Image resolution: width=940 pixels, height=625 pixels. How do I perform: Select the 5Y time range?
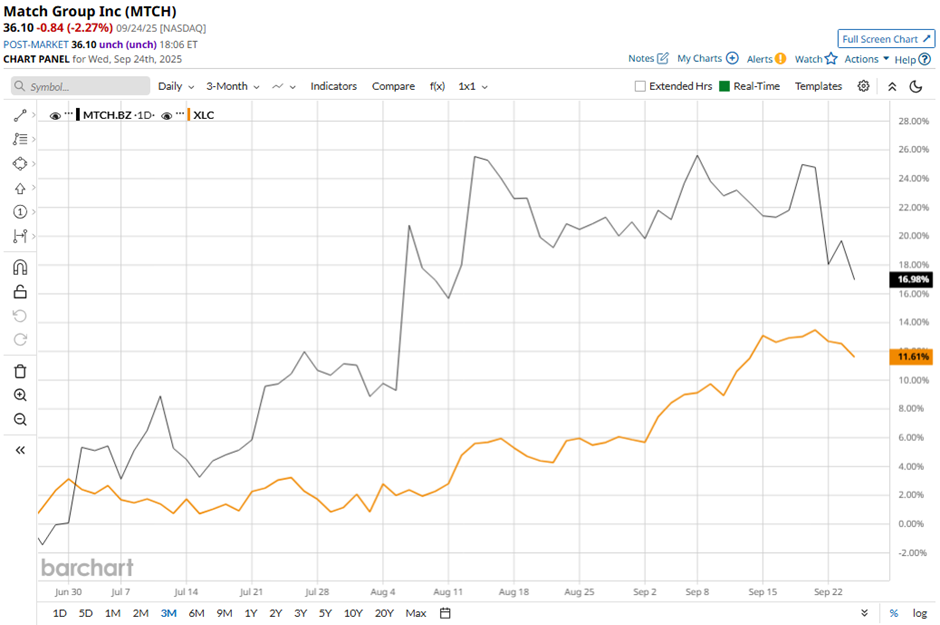[325, 613]
